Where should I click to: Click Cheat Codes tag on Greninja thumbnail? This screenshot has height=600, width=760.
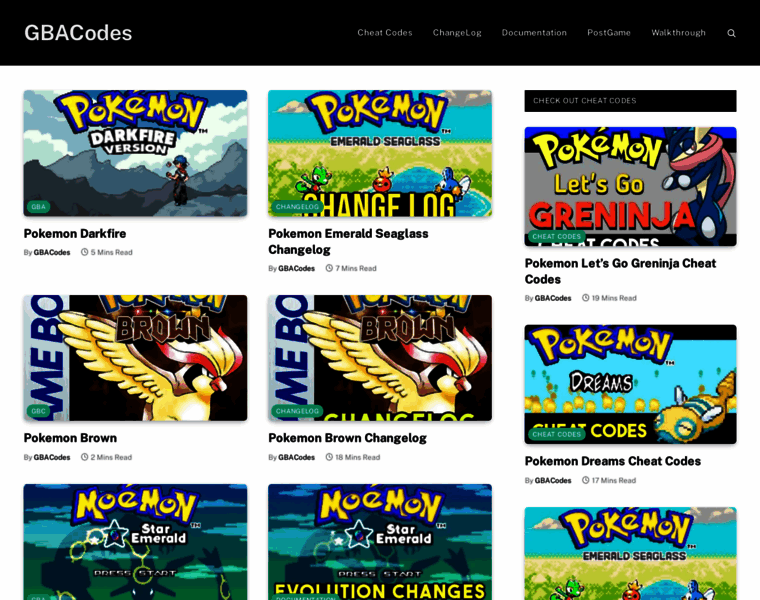[556, 237]
